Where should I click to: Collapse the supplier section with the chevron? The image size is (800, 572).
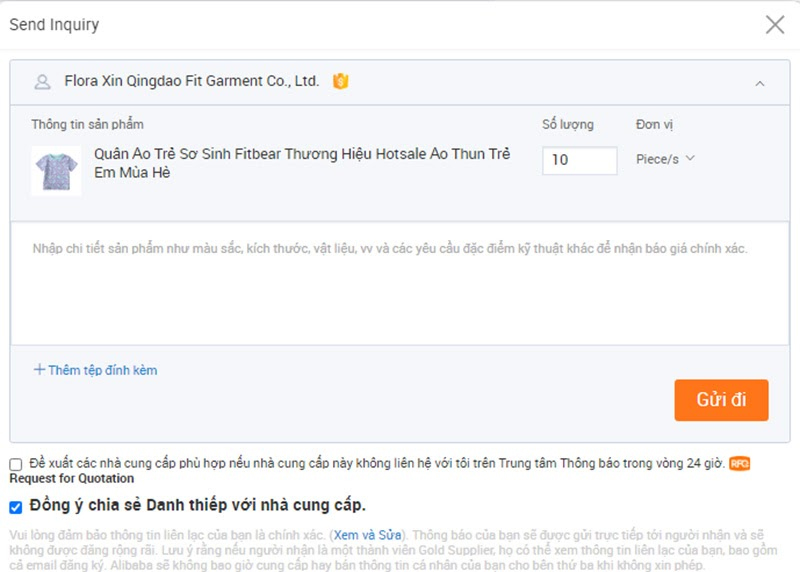click(760, 83)
